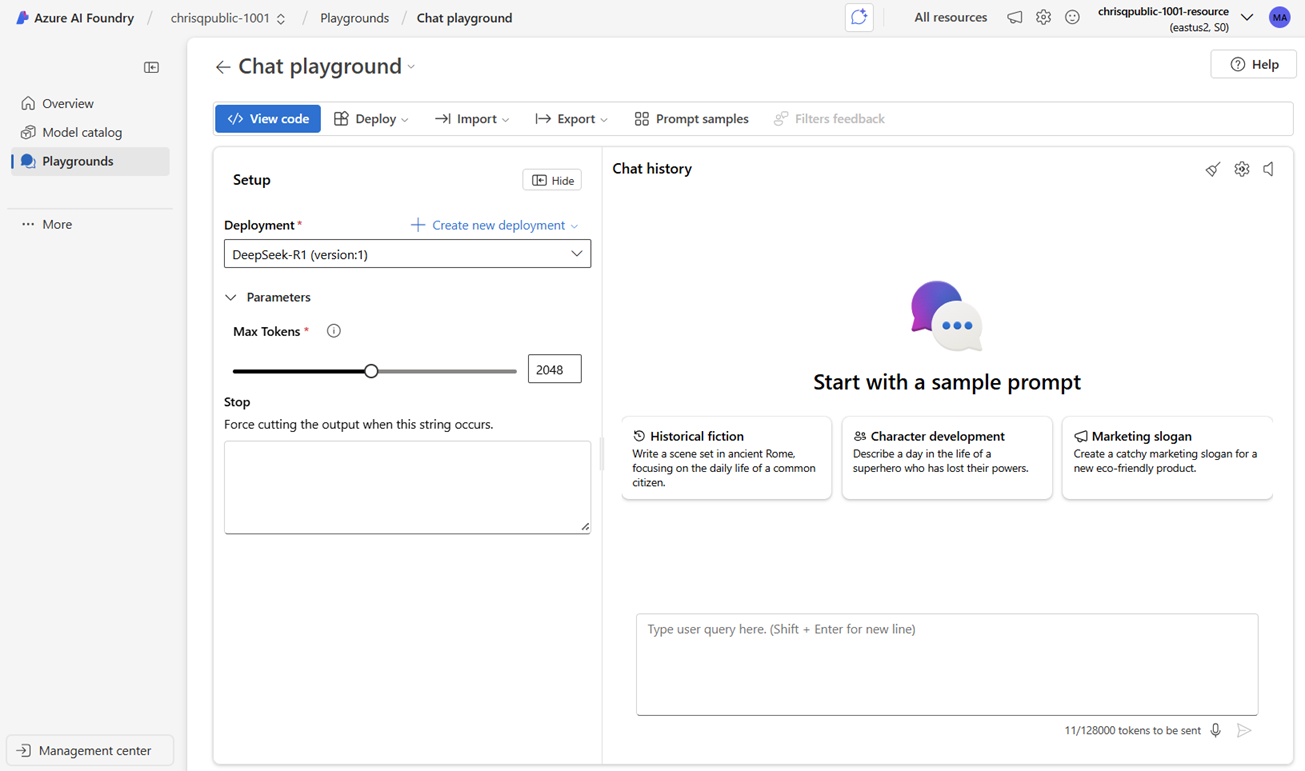
Task: Click the Max Tokens value field 2048
Action: tap(554, 369)
